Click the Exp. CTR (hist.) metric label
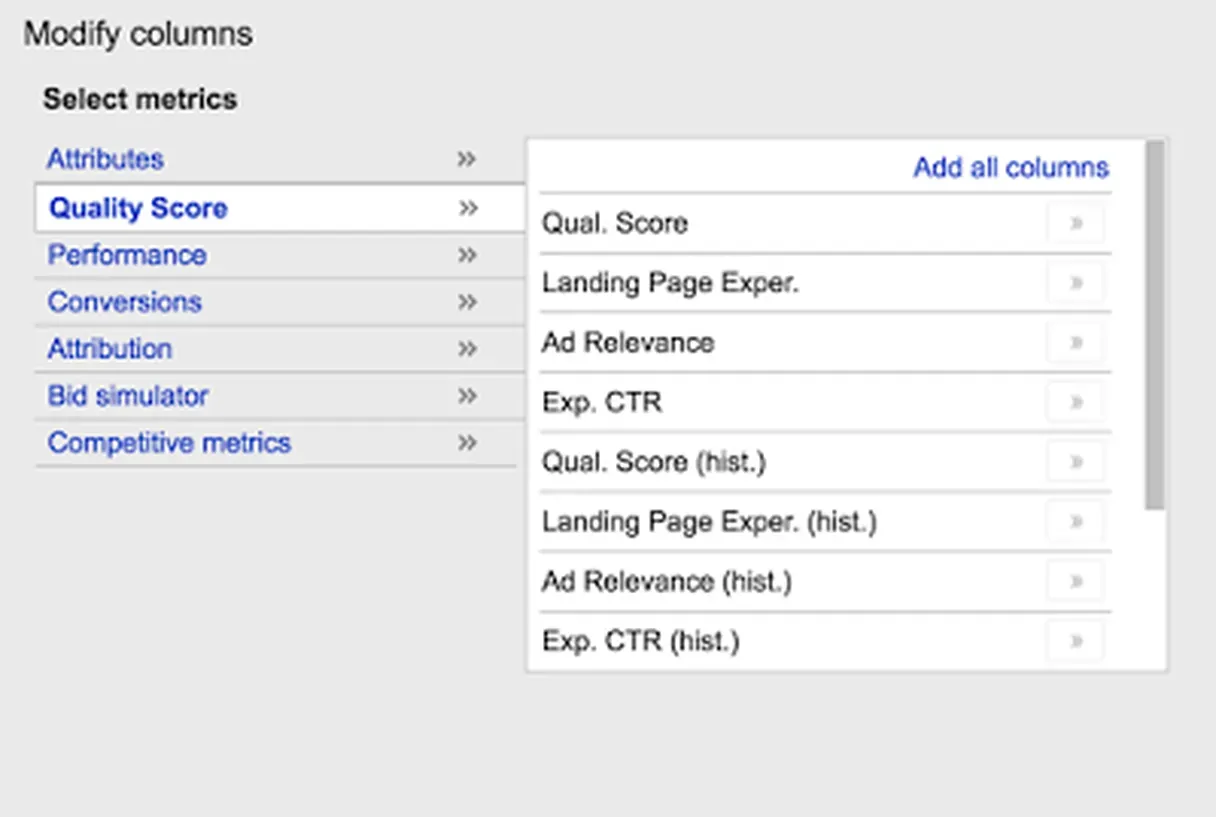This screenshot has height=817, width=1216. coord(641,641)
